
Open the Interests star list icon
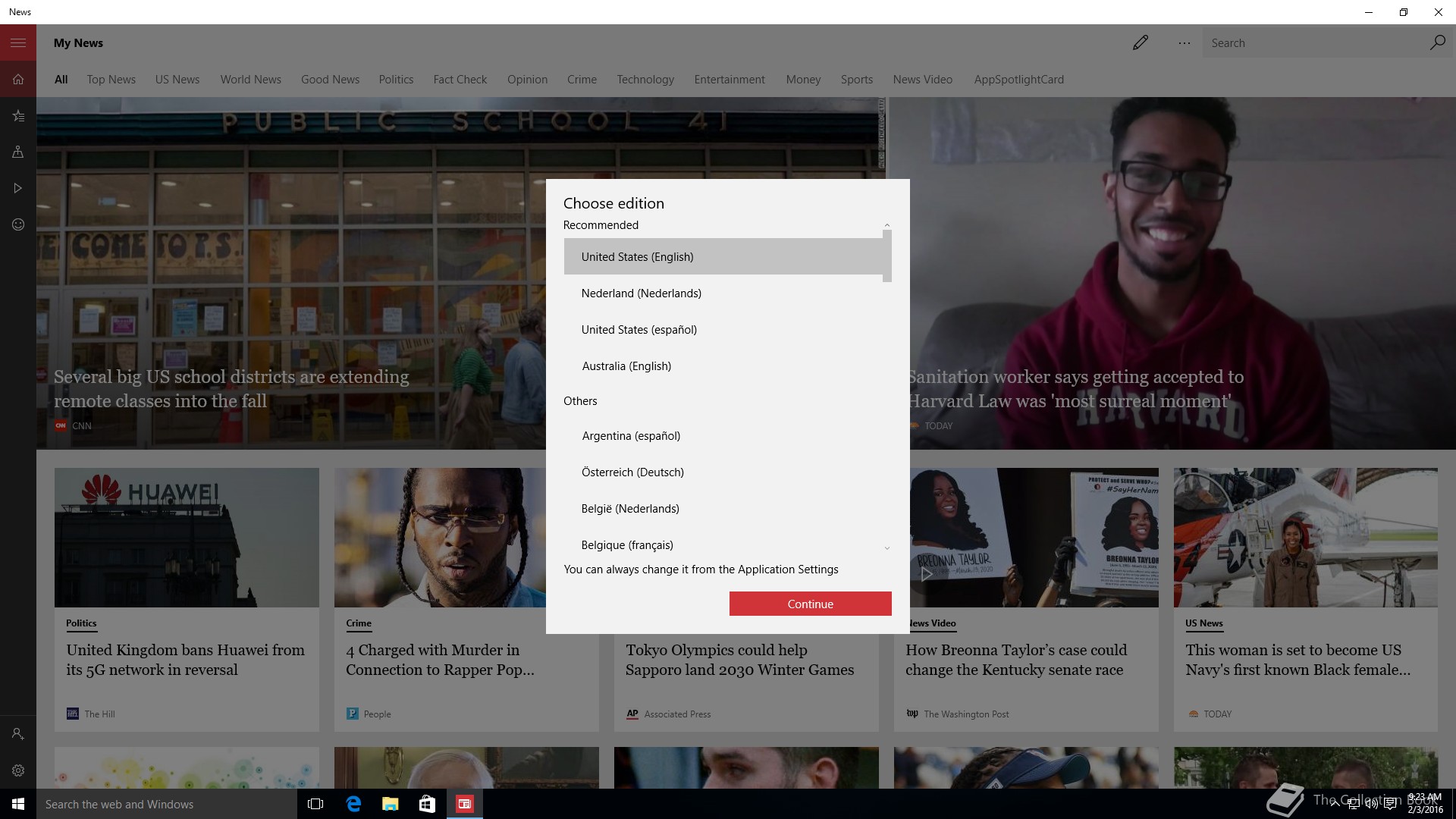[x=18, y=115]
